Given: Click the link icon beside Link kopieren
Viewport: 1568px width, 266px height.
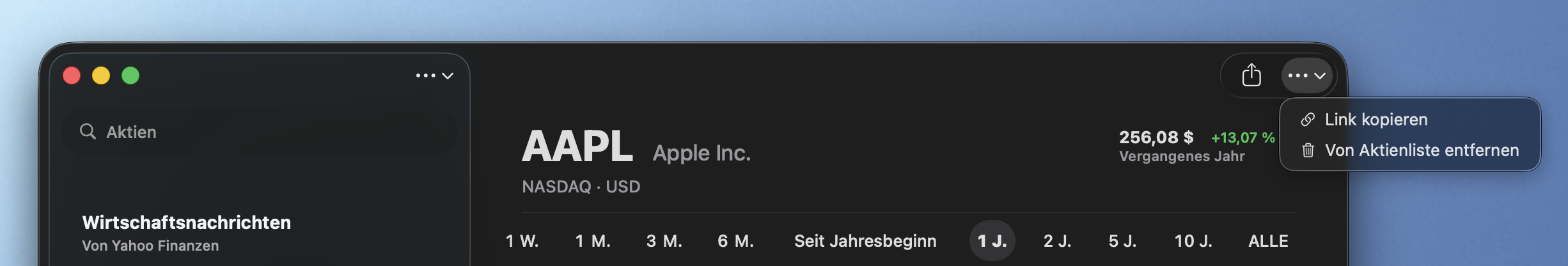Looking at the screenshot, I should 1308,120.
